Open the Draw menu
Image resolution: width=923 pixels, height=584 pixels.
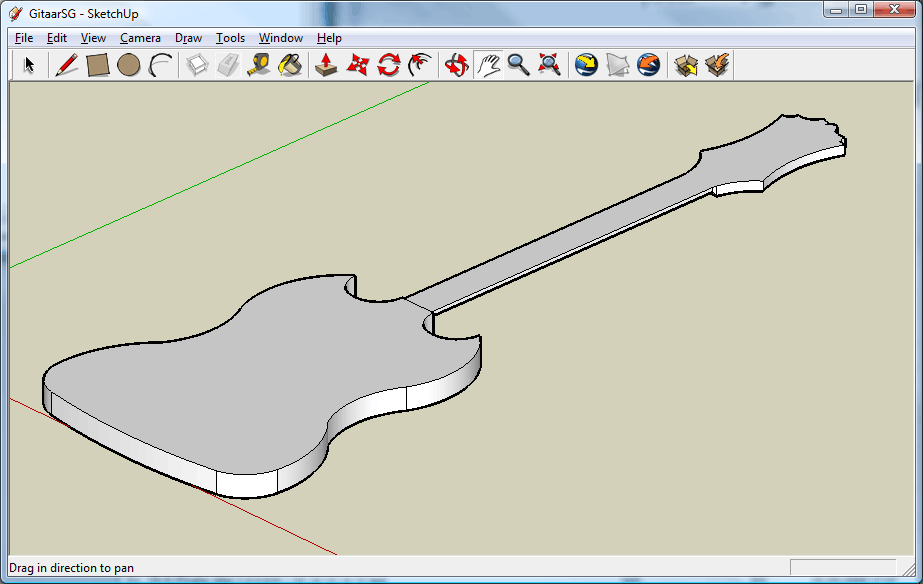pos(188,38)
